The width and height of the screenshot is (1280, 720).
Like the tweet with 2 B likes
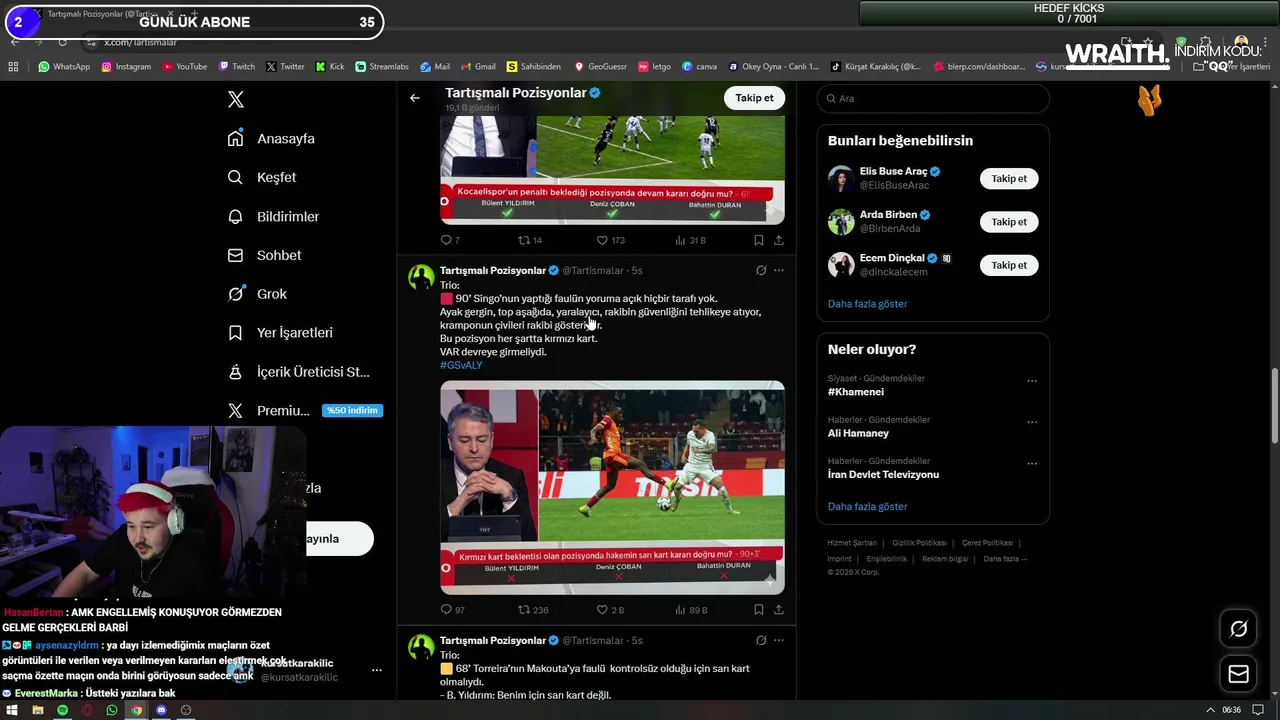[x=610, y=610]
